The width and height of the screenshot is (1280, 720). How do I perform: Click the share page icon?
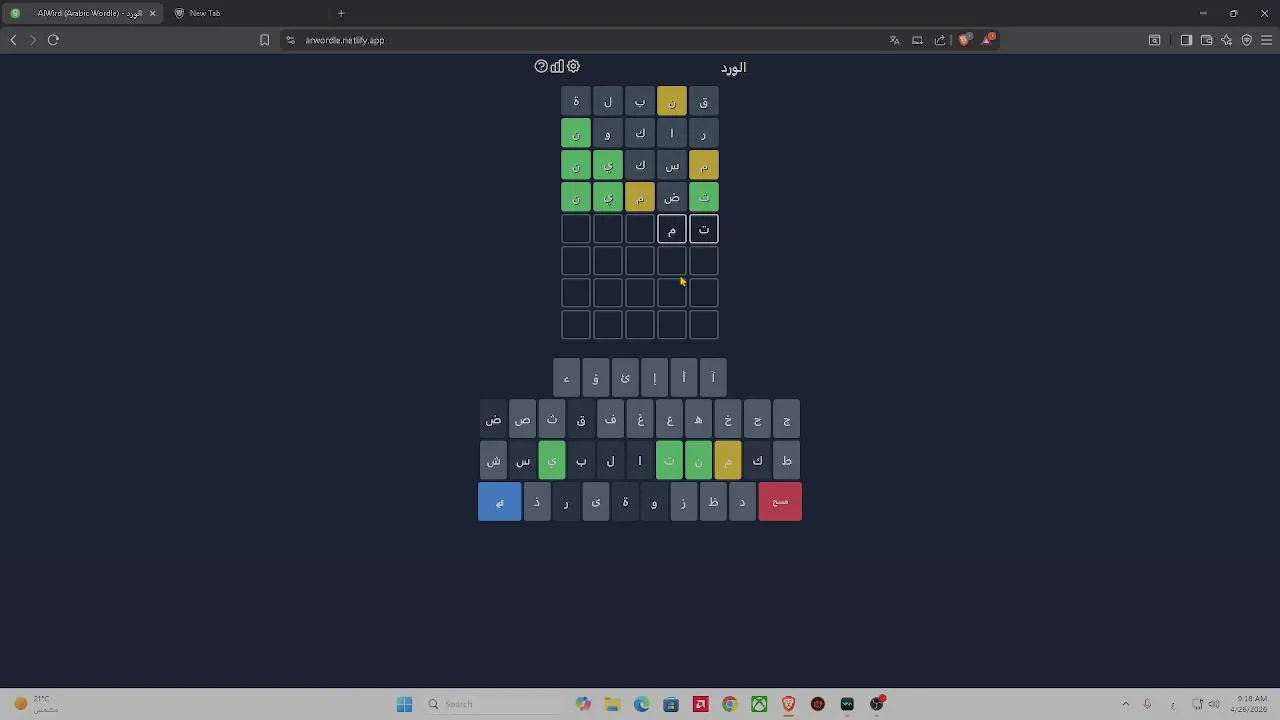(940, 40)
